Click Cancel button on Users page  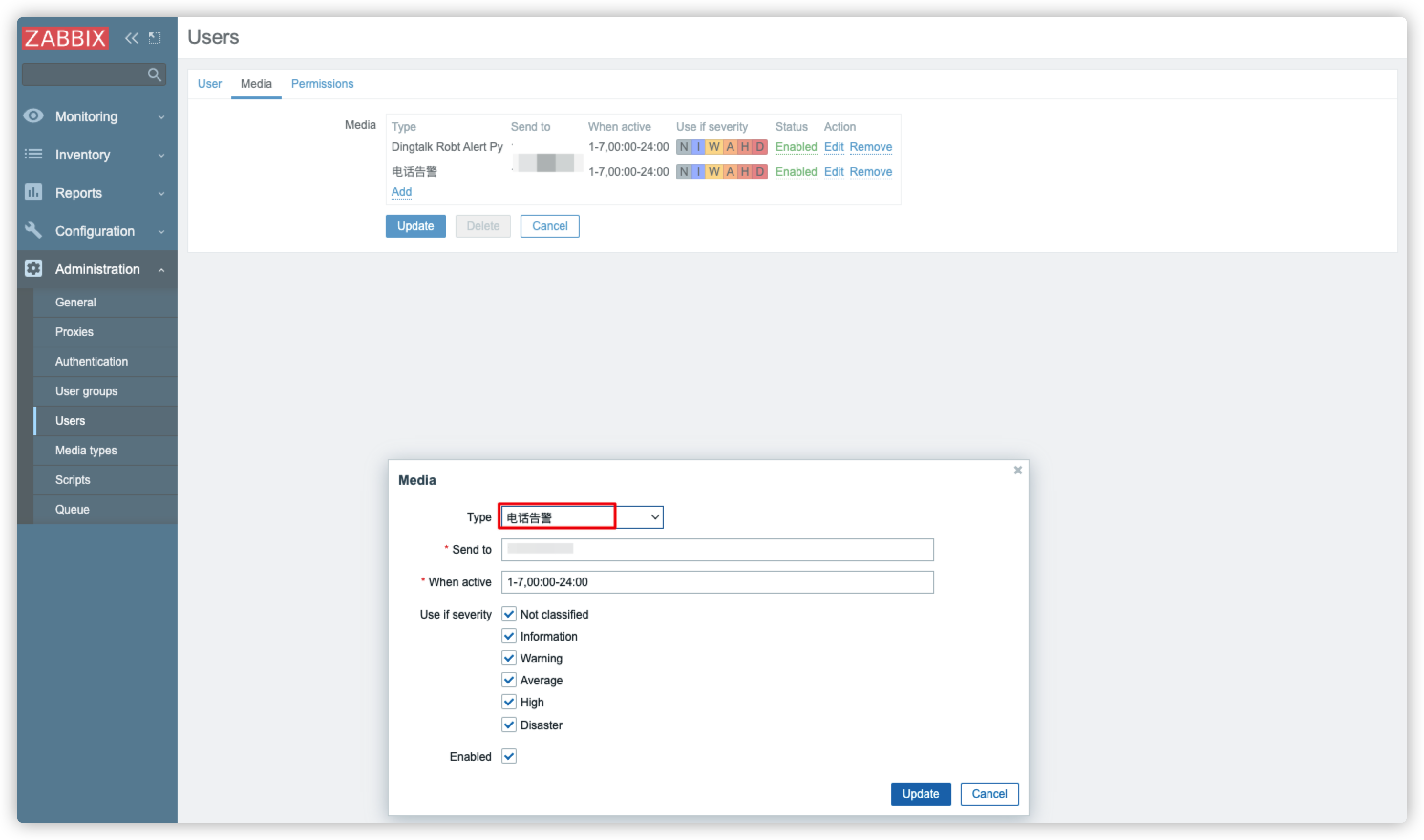coord(549,226)
